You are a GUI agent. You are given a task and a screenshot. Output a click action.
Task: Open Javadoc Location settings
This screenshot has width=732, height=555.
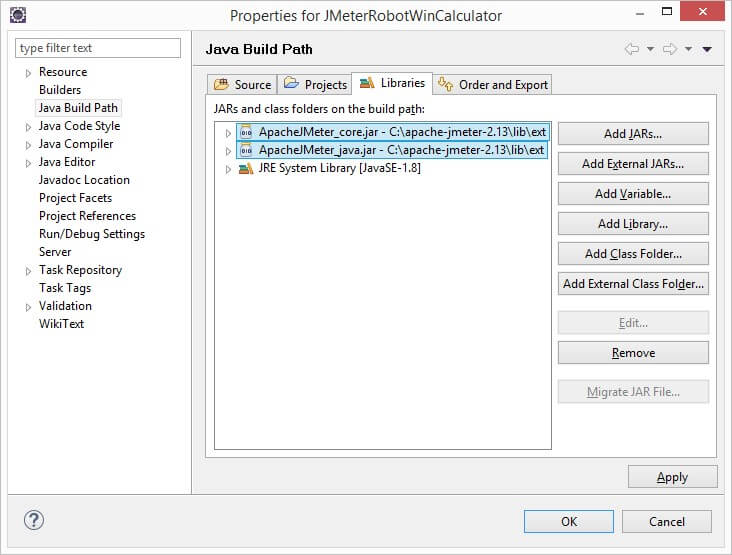(84, 180)
